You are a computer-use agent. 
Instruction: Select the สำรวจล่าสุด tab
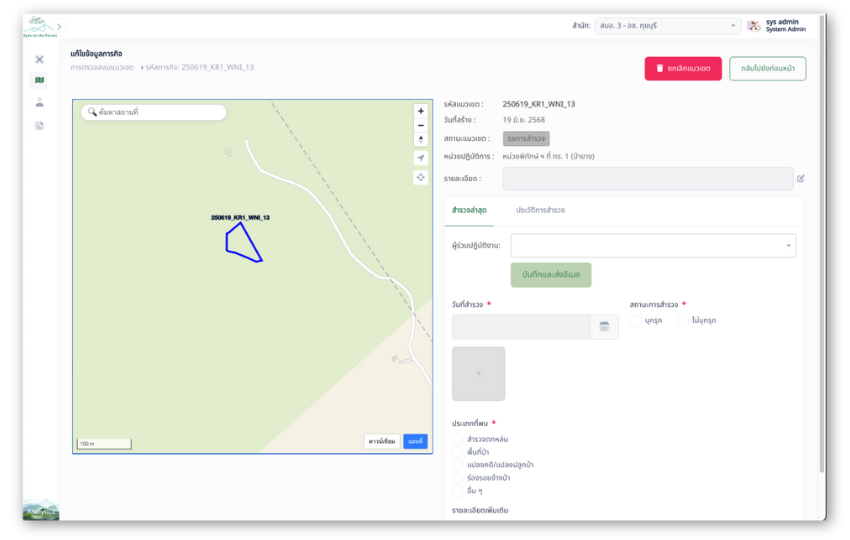coord(469,210)
